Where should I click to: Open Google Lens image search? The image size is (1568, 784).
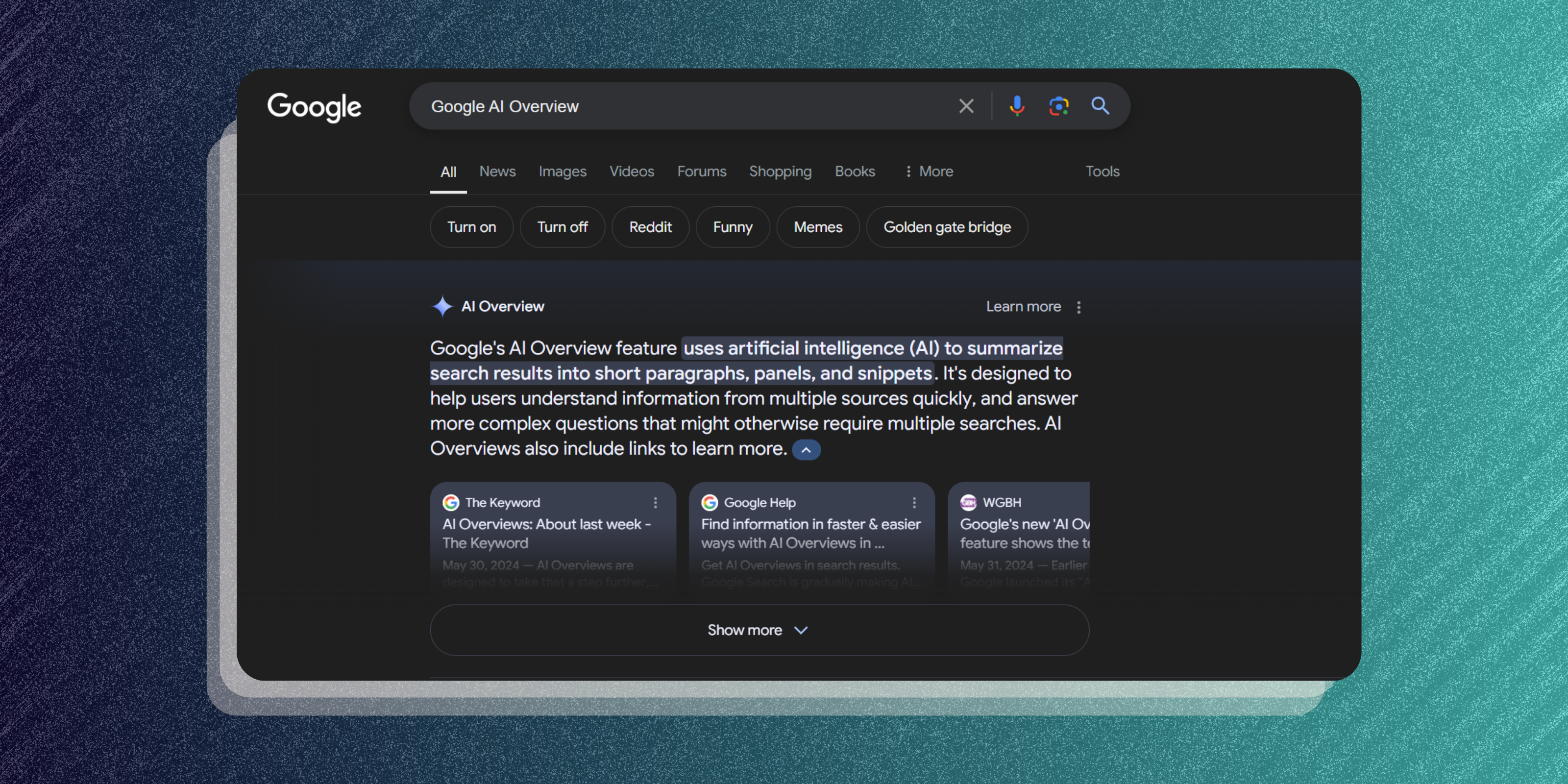pos(1058,106)
